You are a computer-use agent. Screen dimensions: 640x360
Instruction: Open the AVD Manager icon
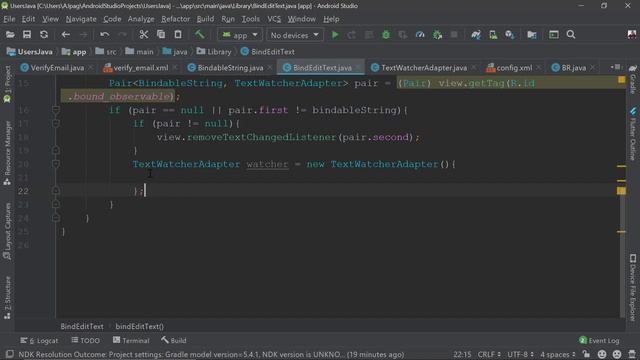tap(493, 35)
